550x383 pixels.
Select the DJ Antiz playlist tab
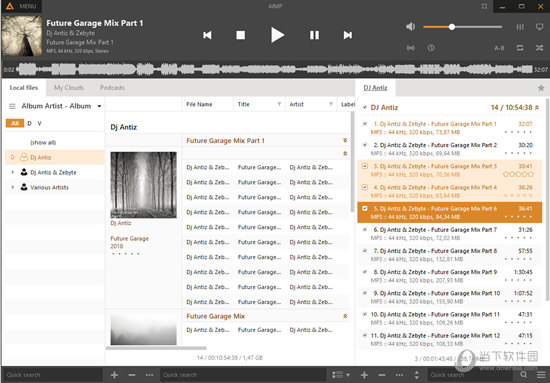pyautogui.click(x=375, y=88)
